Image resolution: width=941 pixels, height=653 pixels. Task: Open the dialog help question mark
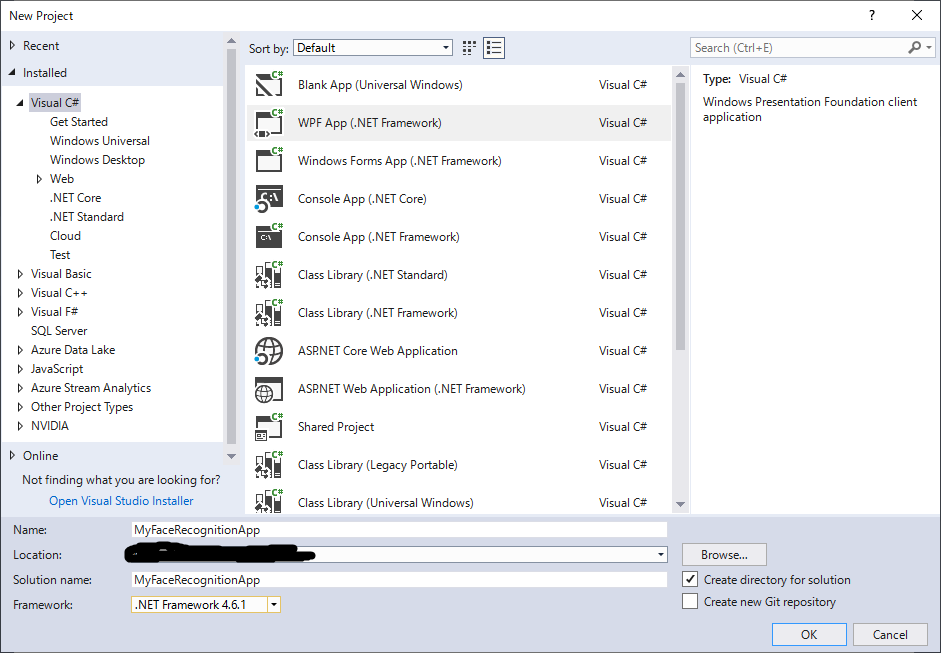click(872, 16)
